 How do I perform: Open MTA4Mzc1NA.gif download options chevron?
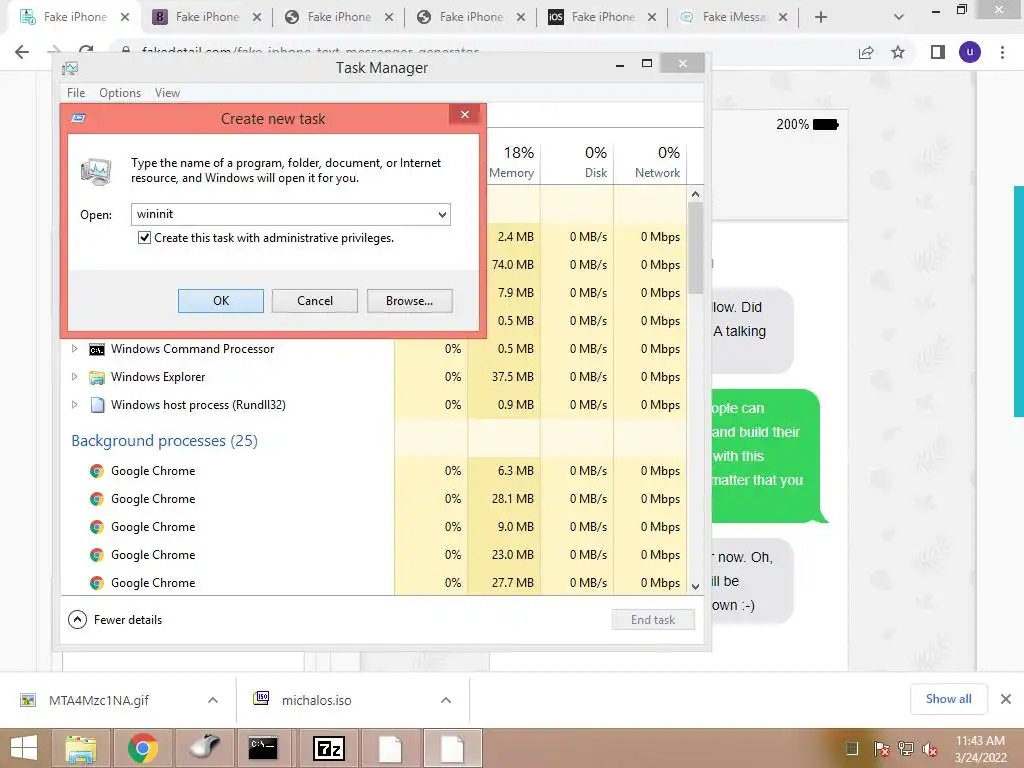click(213, 700)
